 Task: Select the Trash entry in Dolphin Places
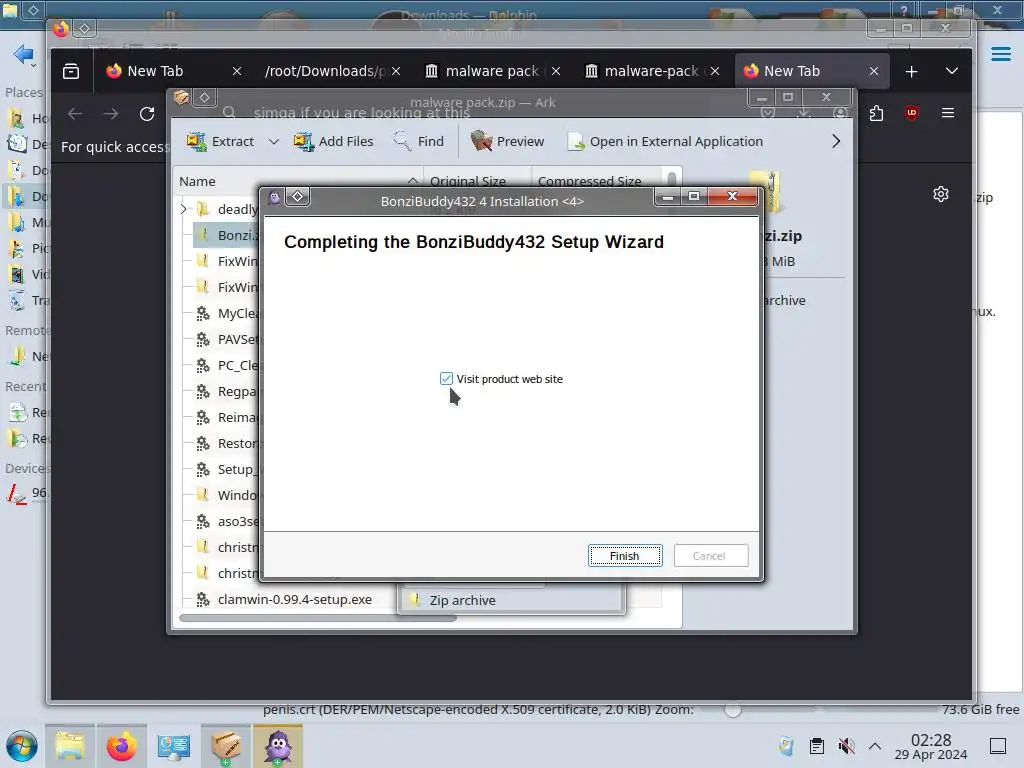[29, 300]
